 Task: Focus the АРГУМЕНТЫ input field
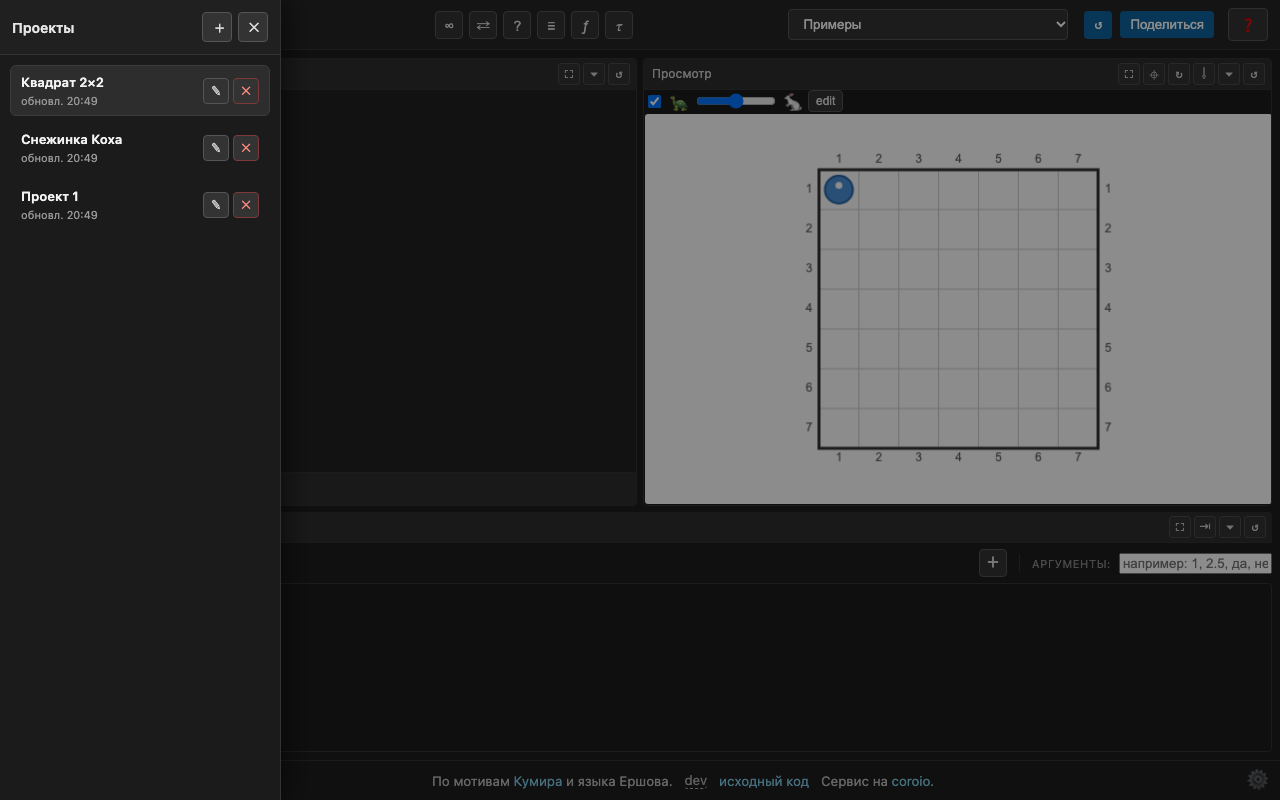tap(1195, 563)
